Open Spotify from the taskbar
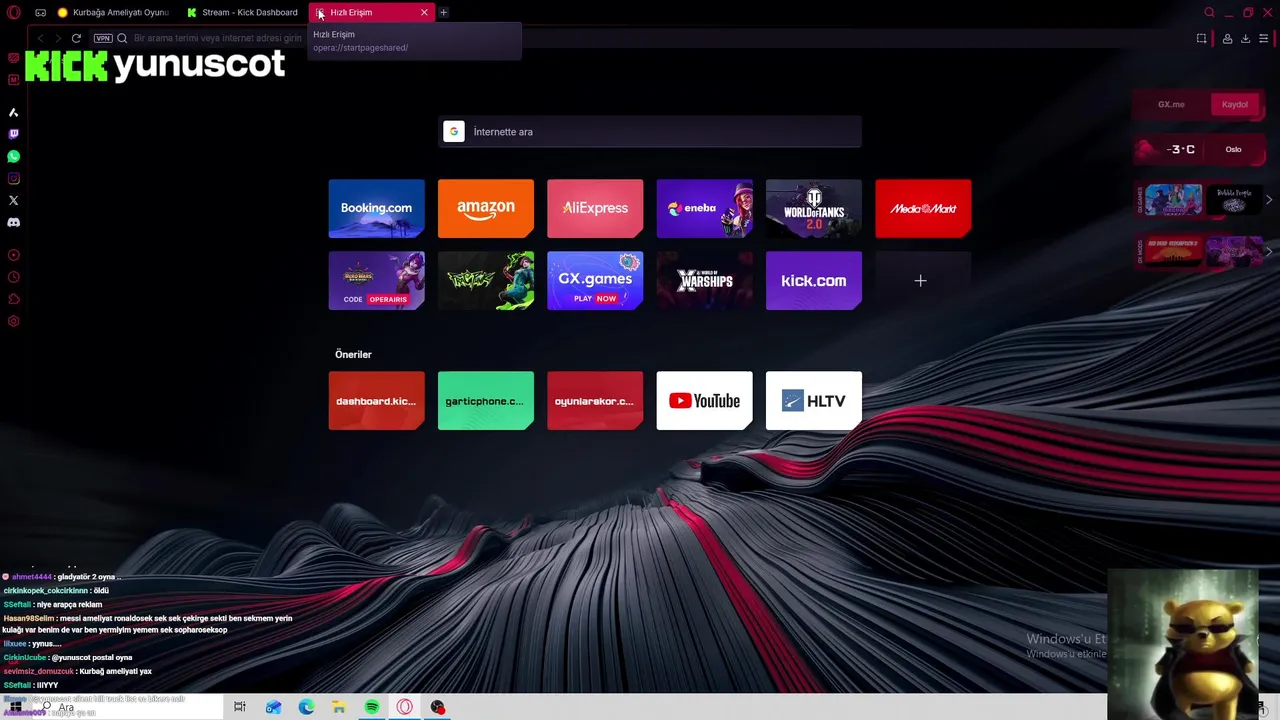1280x720 pixels. click(x=372, y=707)
